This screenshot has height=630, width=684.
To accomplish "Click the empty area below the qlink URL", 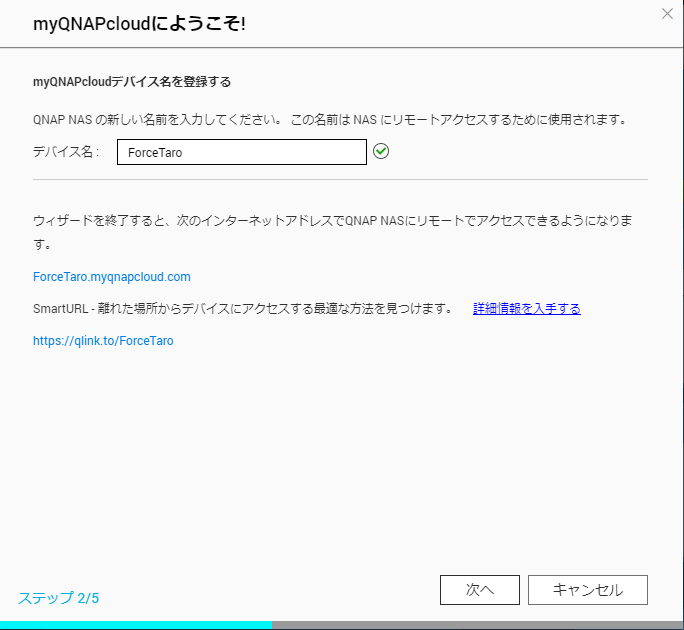I will pos(340,450).
